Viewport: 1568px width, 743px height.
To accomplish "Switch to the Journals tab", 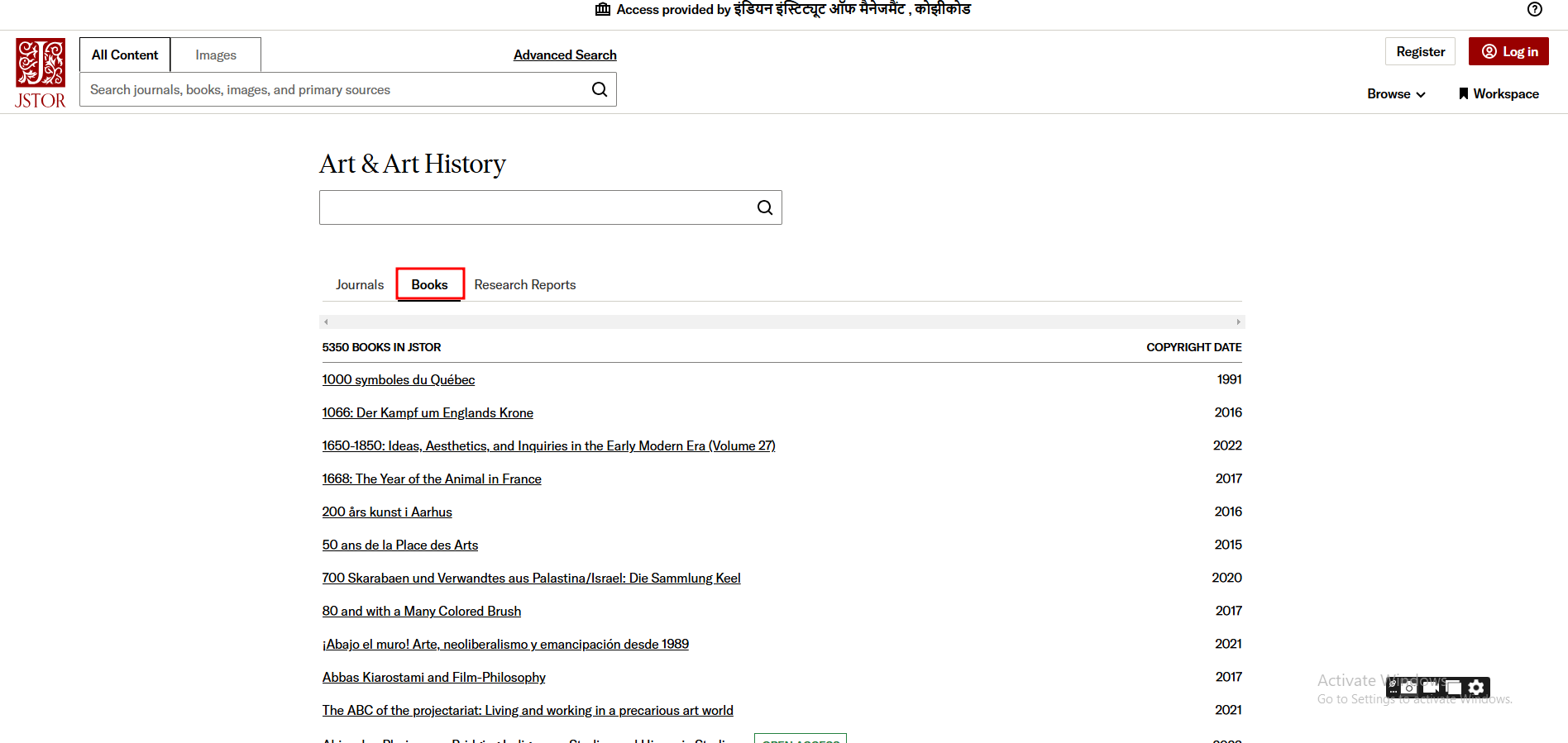I will 360,284.
